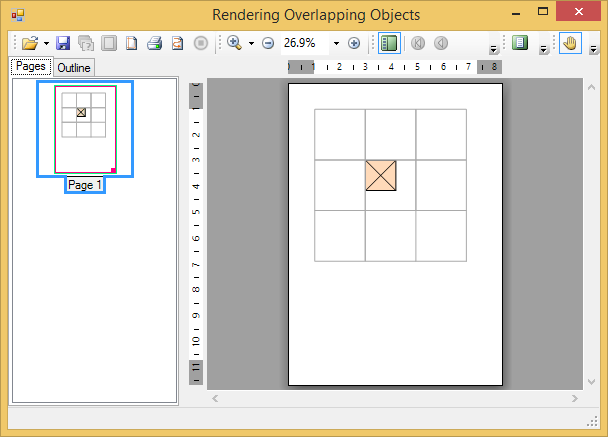
Task: Open the zoom tool dropdown arrow
Action: (251, 43)
